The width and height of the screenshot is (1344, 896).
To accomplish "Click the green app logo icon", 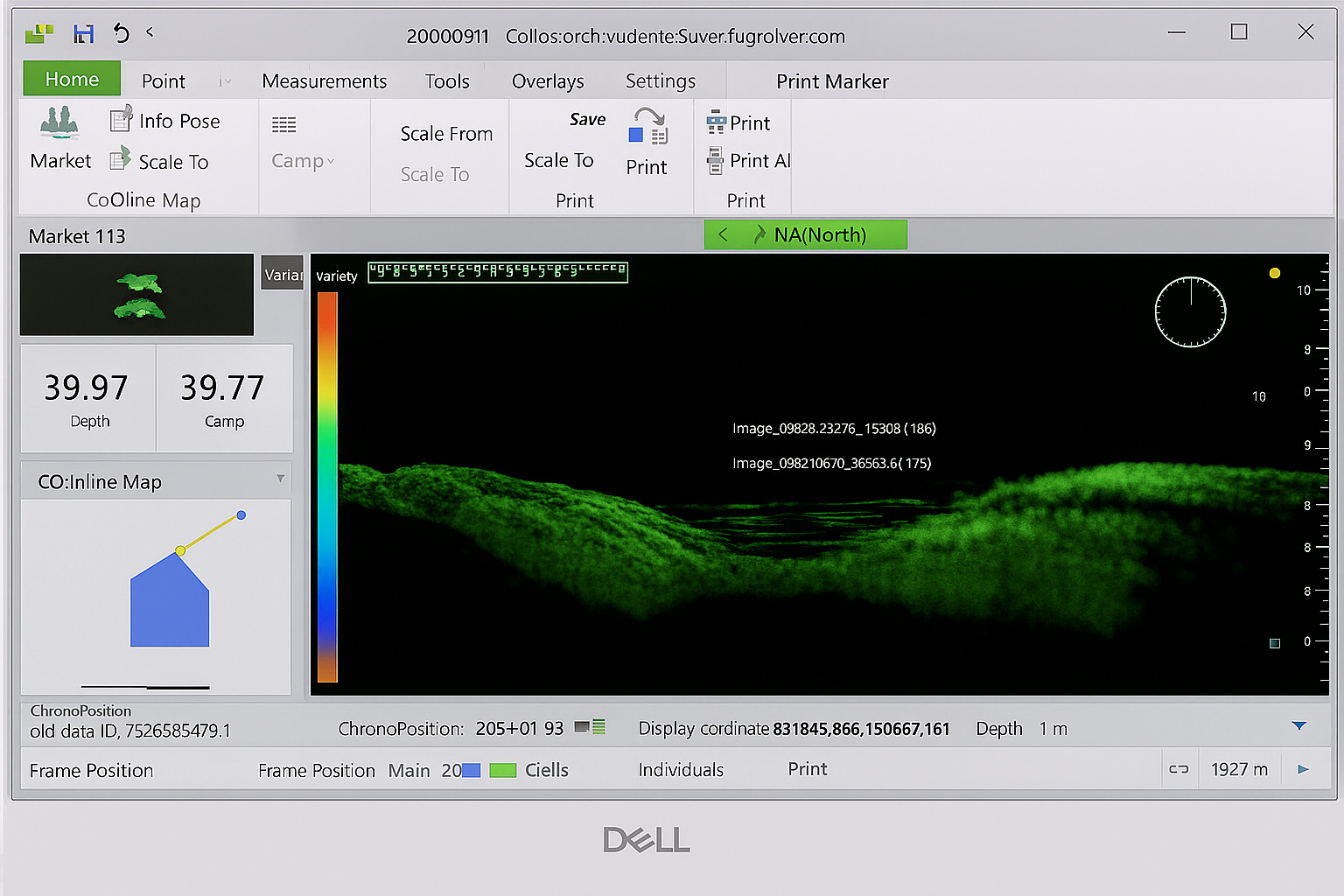I will [x=40, y=34].
